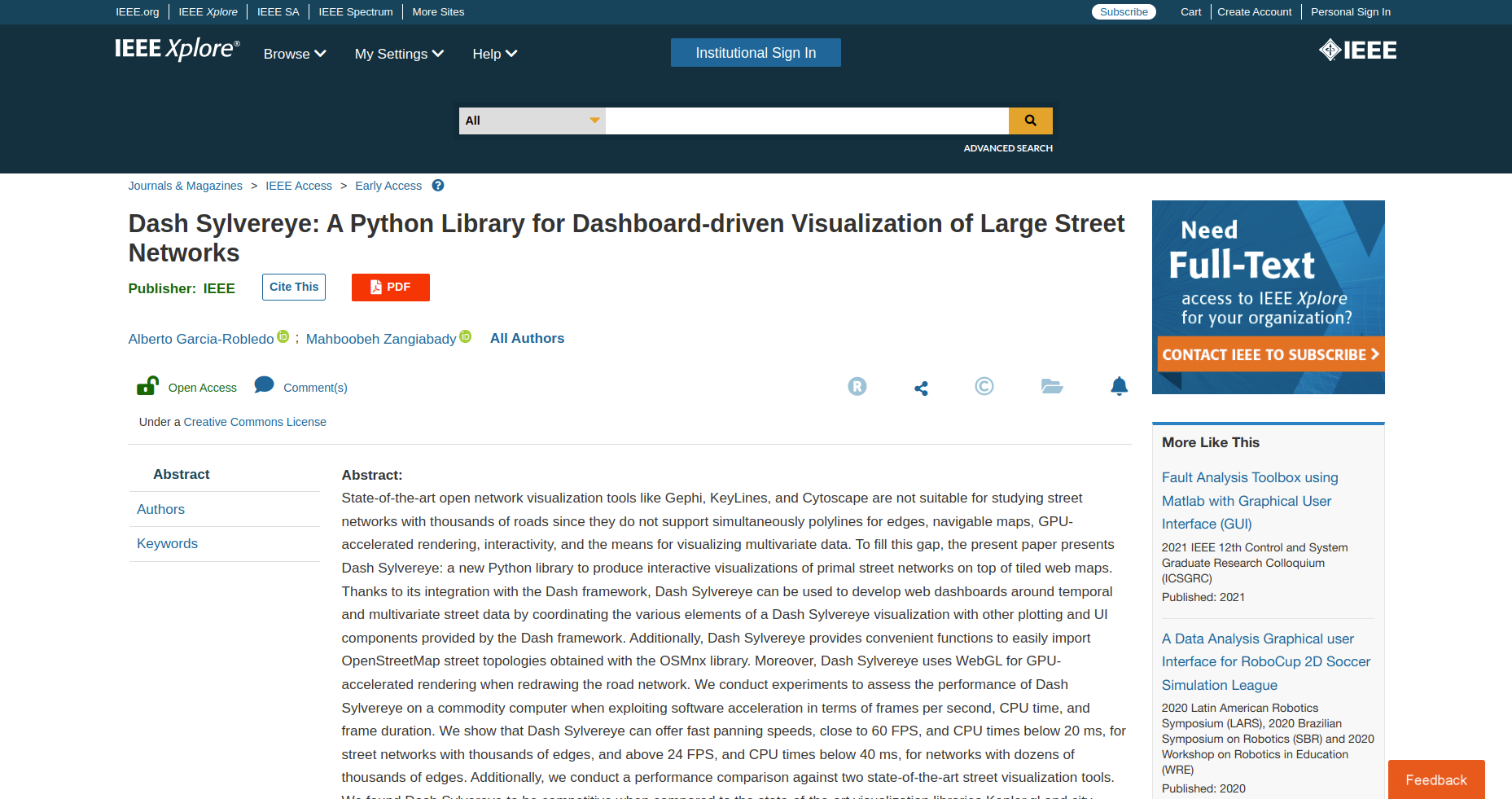The image size is (1512, 799).
Task: Open the IEEE.org top bar link
Action: pyautogui.click(x=138, y=11)
